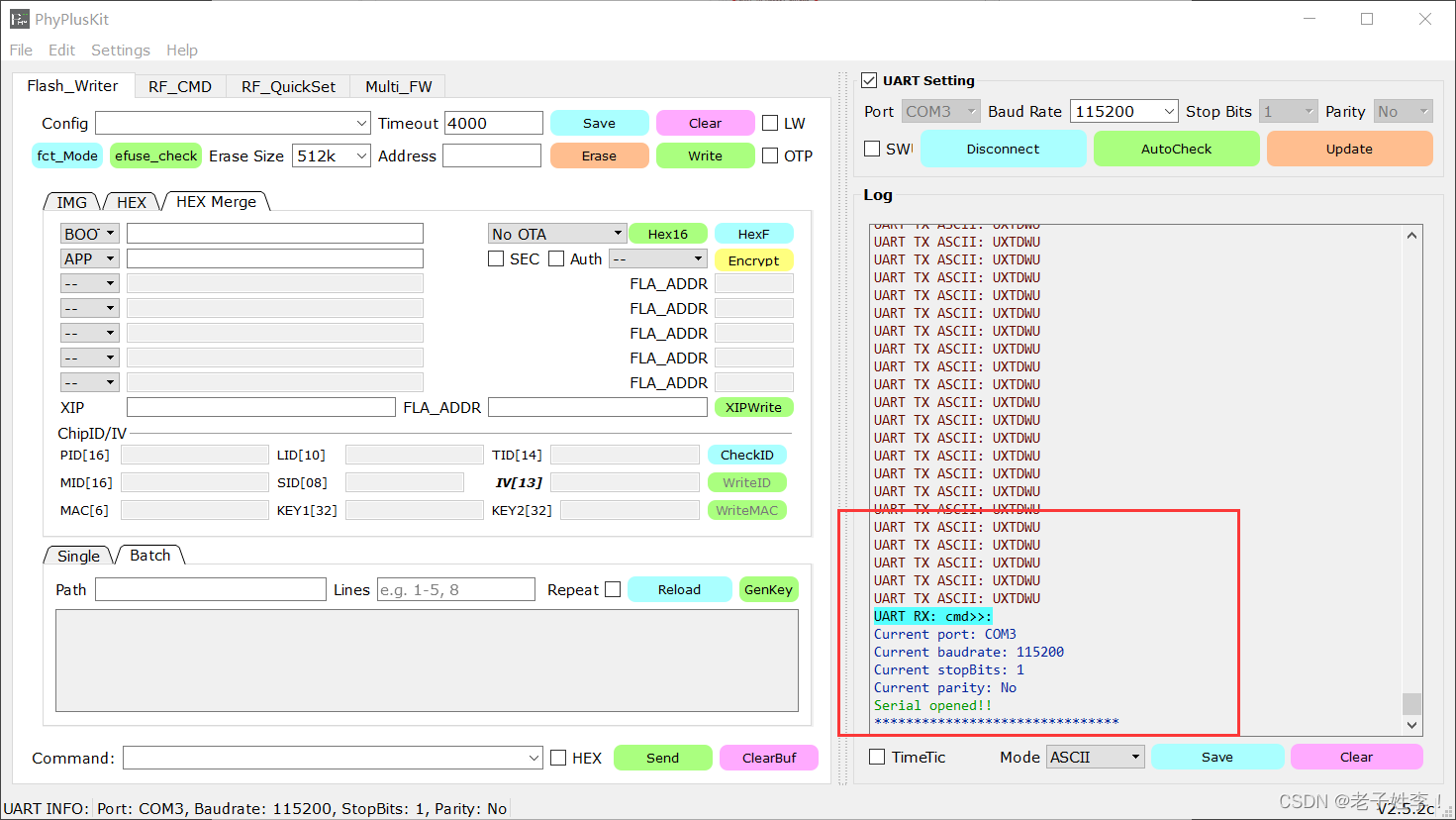Click the orange Erase button
1456x820 pixels.
click(x=599, y=155)
